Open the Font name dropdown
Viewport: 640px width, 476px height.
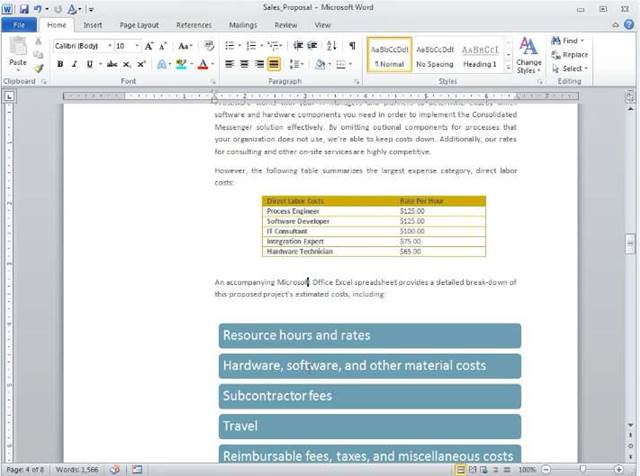110,46
